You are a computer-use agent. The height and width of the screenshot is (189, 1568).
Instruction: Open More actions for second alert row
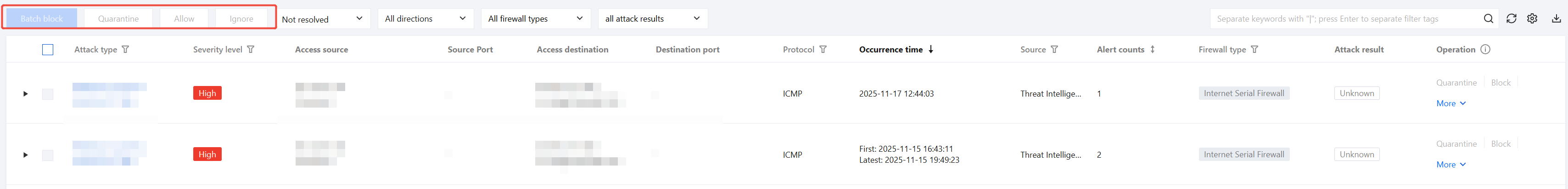1451,165
